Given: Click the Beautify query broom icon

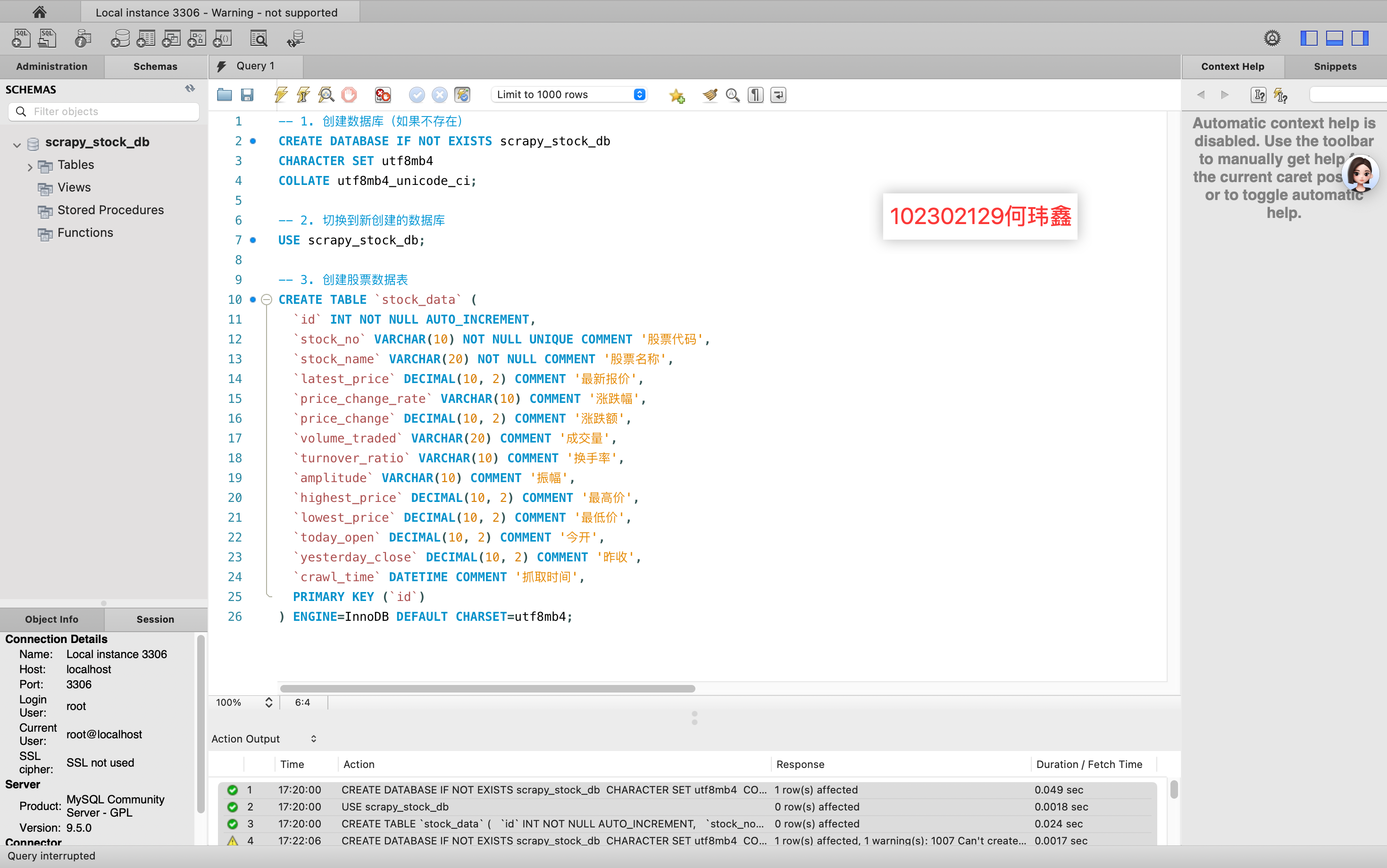Looking at the screenshot, I should point(710,95).
